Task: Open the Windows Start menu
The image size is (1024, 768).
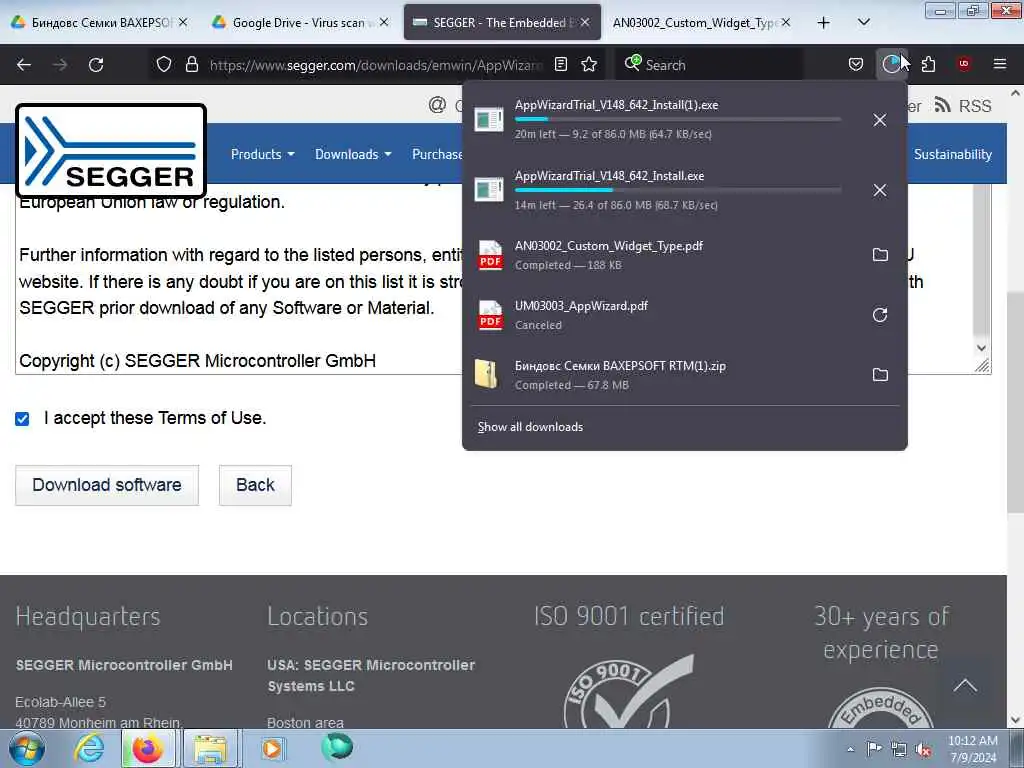Action: pyautogui.click(x=27, y=748)
